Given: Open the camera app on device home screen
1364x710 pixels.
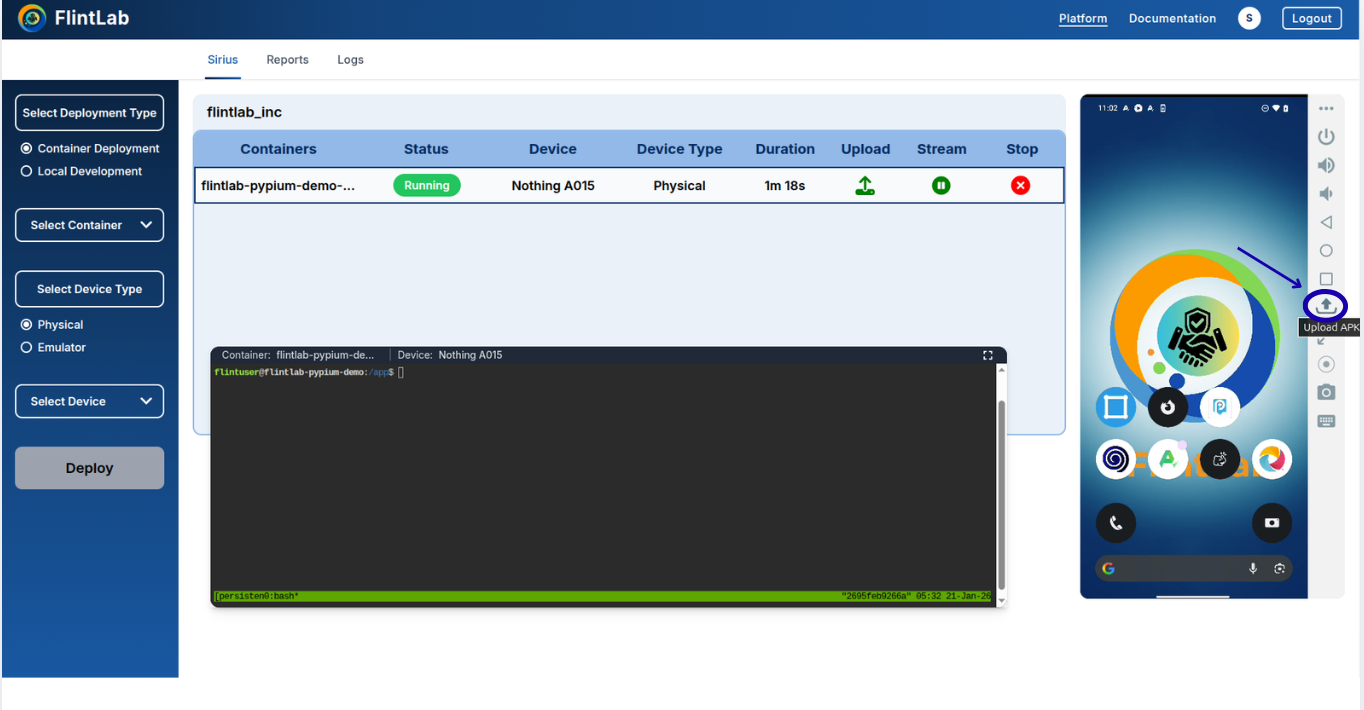Looking at the screenshot, I should point(1272,523).
